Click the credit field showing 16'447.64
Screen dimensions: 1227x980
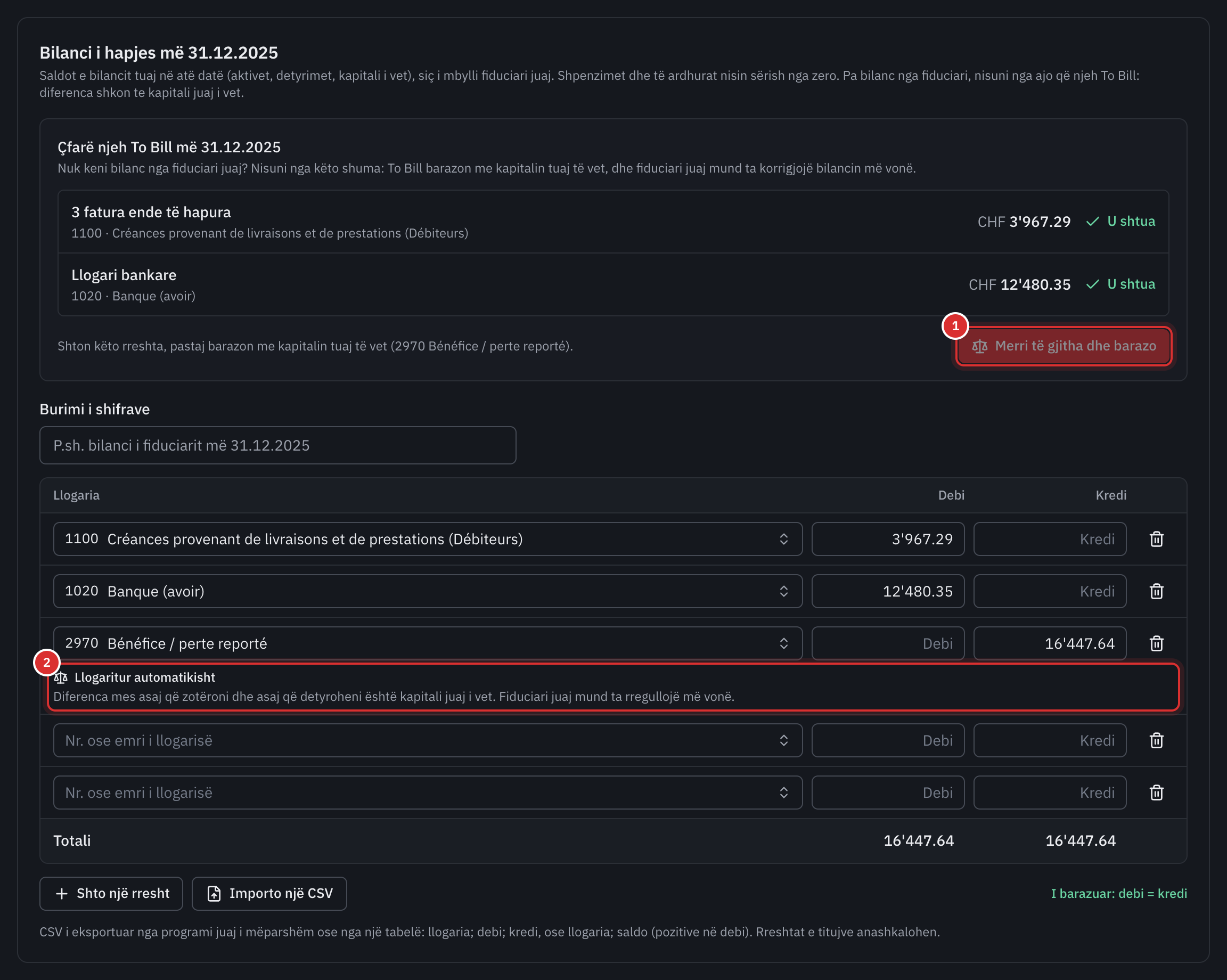click(x=1050, y=644)
